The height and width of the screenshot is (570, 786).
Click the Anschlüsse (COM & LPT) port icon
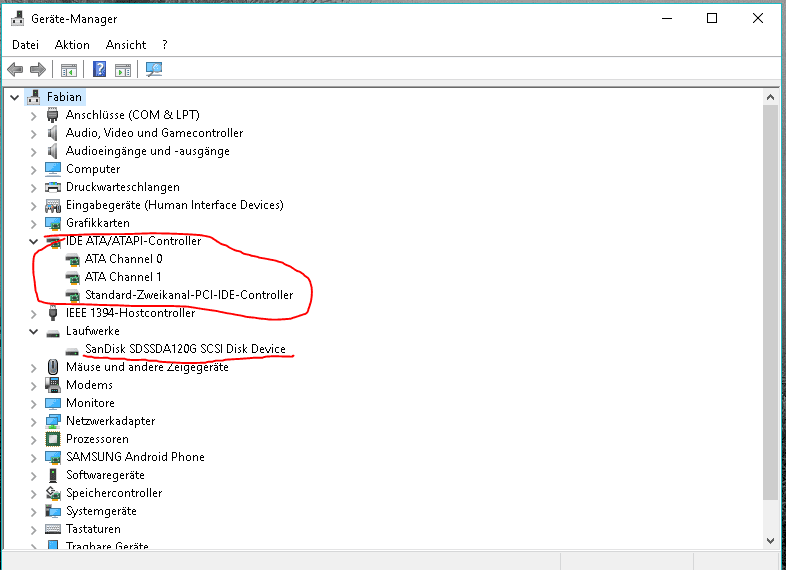point(53,115)
